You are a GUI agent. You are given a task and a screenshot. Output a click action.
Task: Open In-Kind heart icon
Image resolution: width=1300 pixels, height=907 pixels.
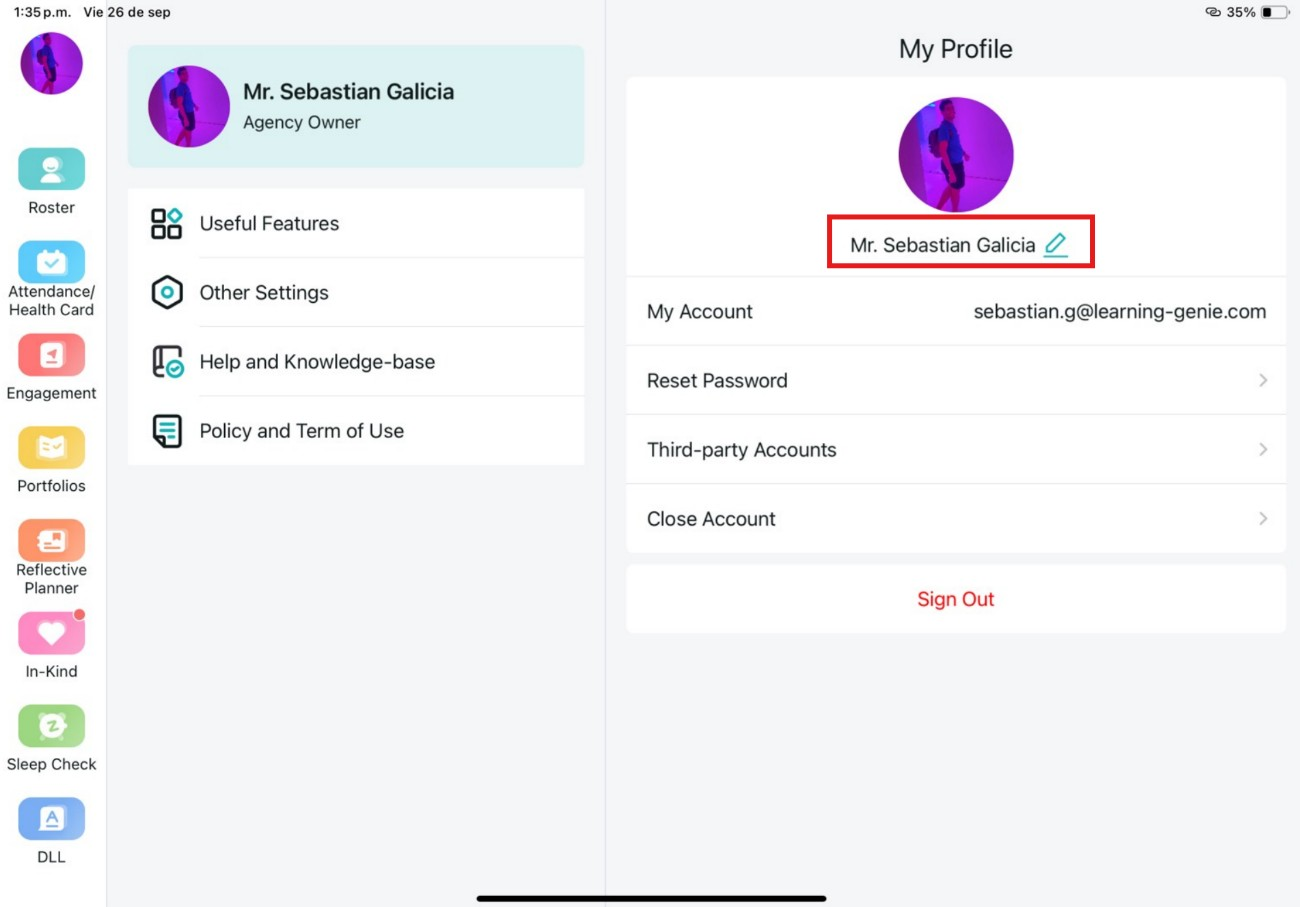[x=51, y=633]
